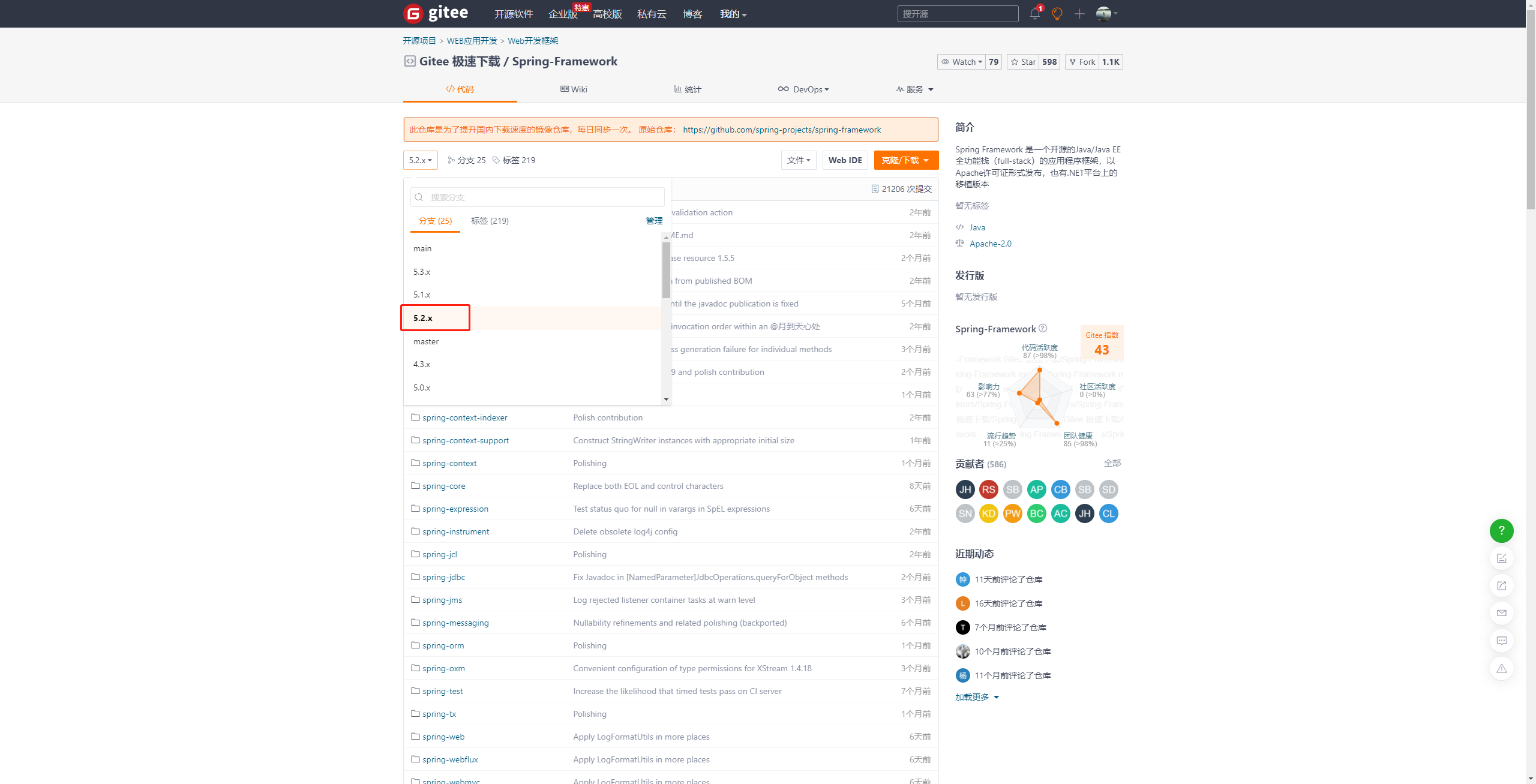
Task: Click the notification bell icon
Action: coord(1034,13)
